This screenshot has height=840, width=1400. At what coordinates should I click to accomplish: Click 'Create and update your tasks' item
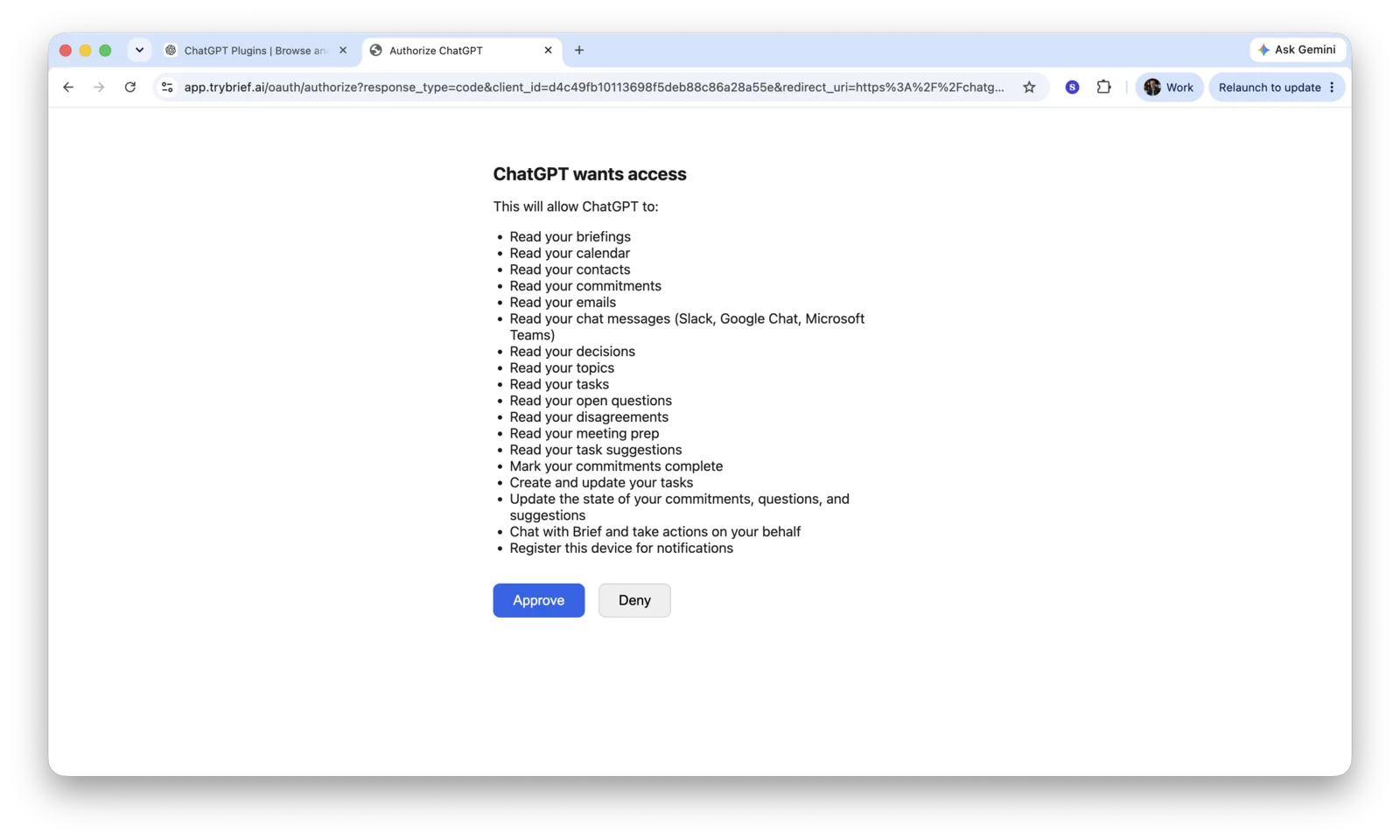601,483
